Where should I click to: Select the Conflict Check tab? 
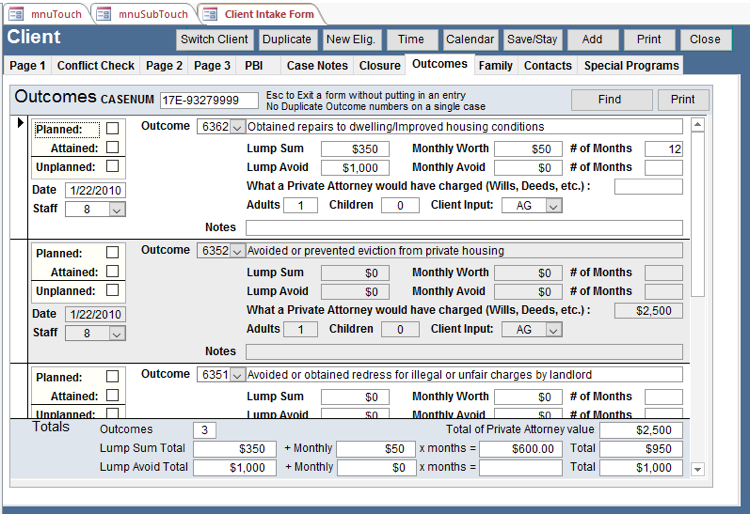tap(96, 66)
